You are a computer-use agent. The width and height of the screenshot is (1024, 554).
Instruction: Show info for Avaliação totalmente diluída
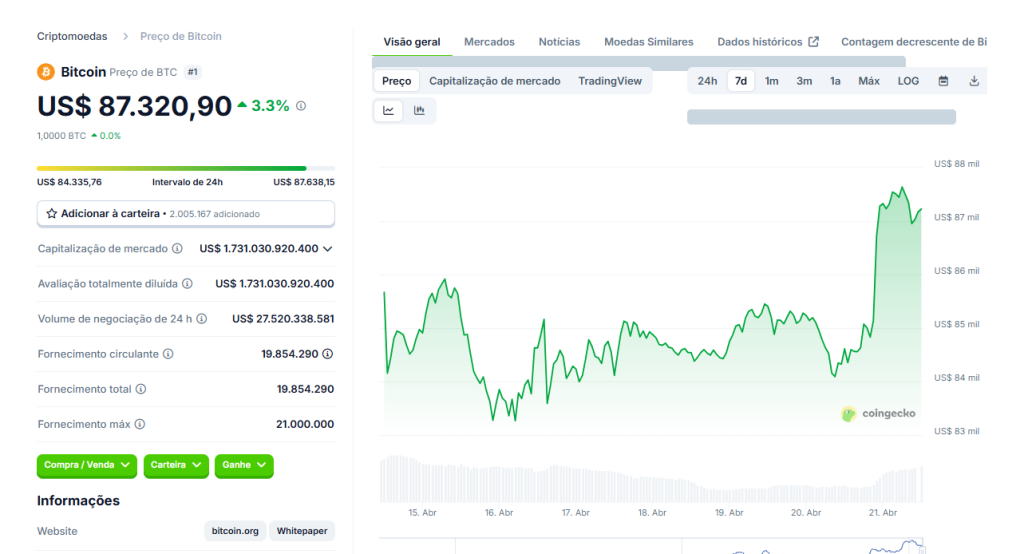click(x=187, y=284)
